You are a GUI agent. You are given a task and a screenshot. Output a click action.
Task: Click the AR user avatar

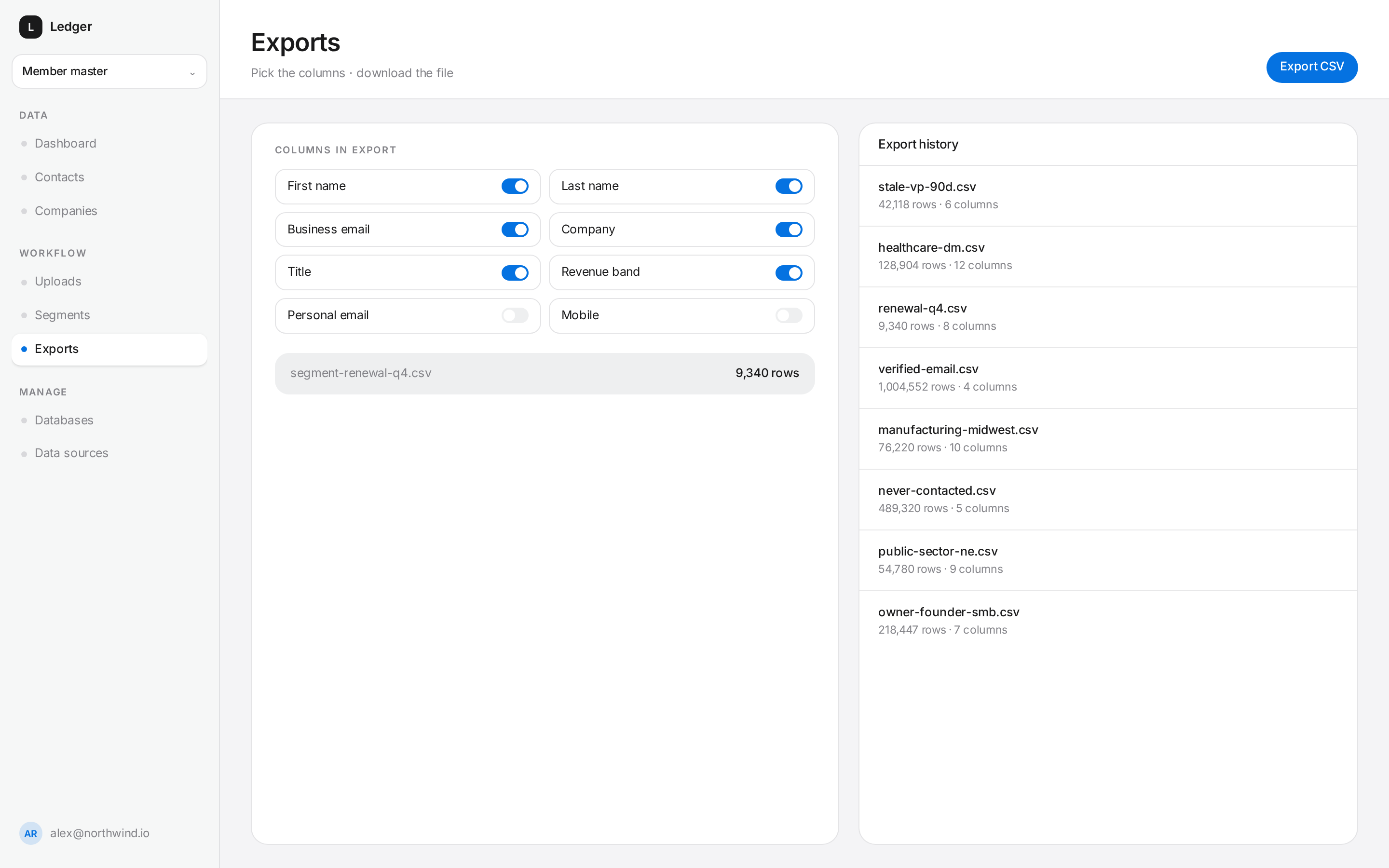(x=30, y=833)
